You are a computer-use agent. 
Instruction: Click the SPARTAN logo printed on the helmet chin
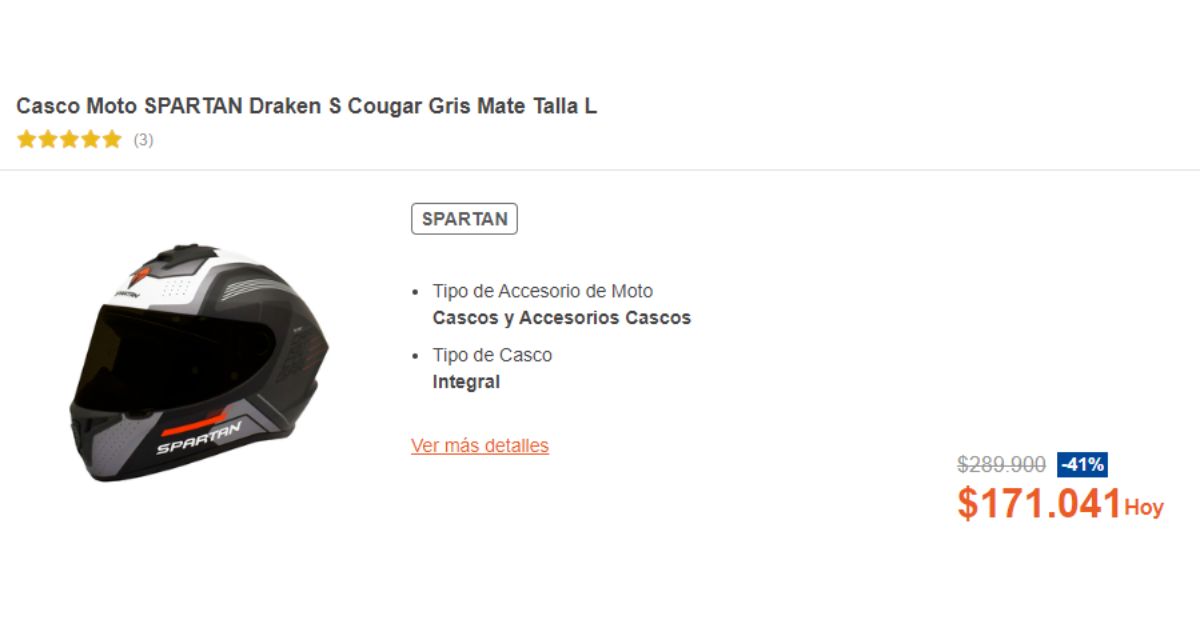(198, 438)
